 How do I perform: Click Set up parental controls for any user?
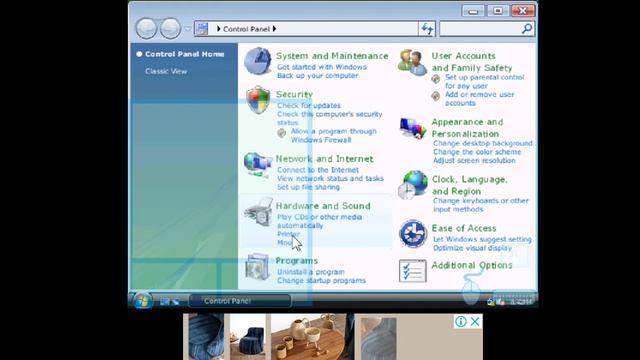(484, 82)
